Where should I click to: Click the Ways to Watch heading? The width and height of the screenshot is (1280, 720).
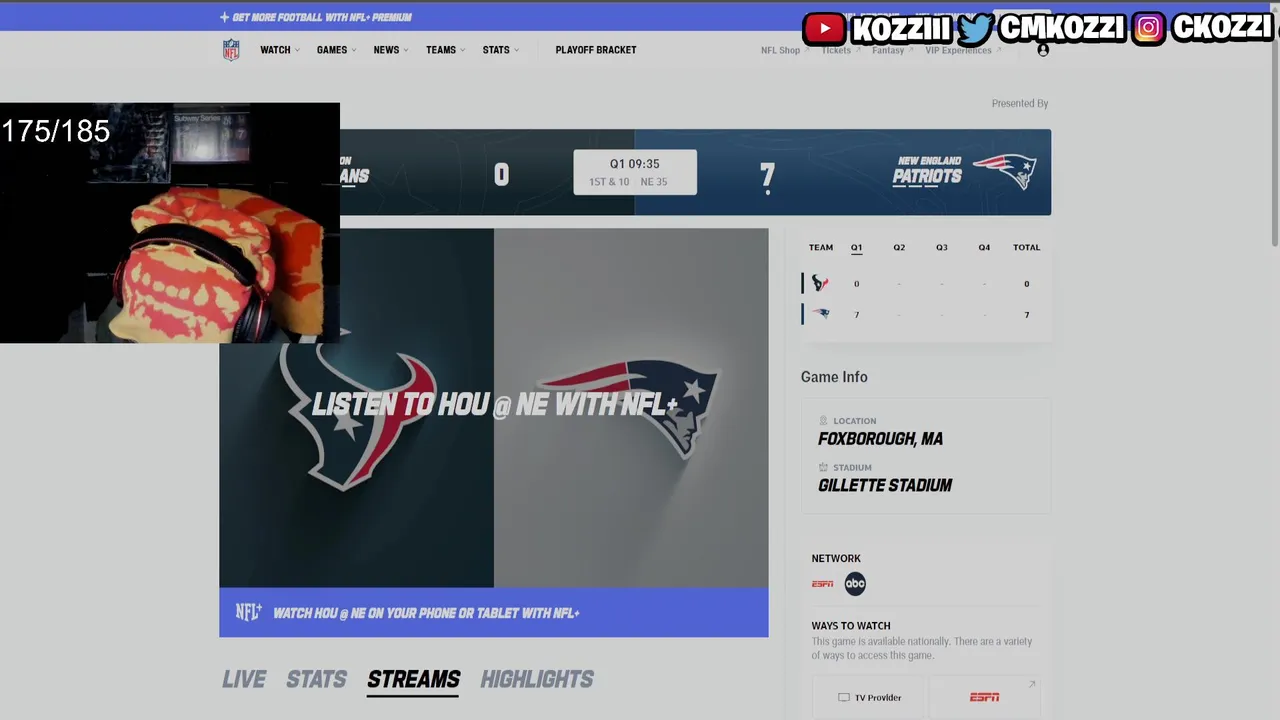[x=851, y=626]
